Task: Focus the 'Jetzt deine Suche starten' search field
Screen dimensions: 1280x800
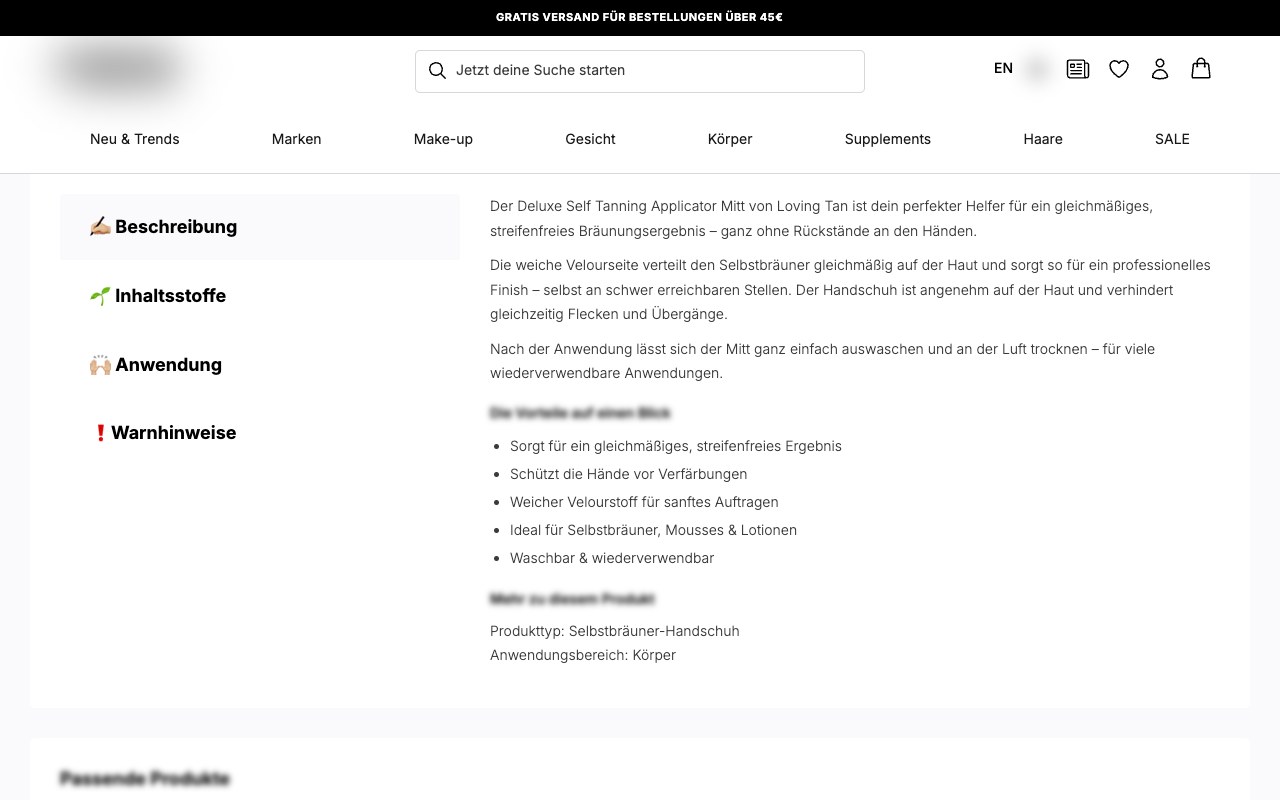Action: (x=640, y=71)
